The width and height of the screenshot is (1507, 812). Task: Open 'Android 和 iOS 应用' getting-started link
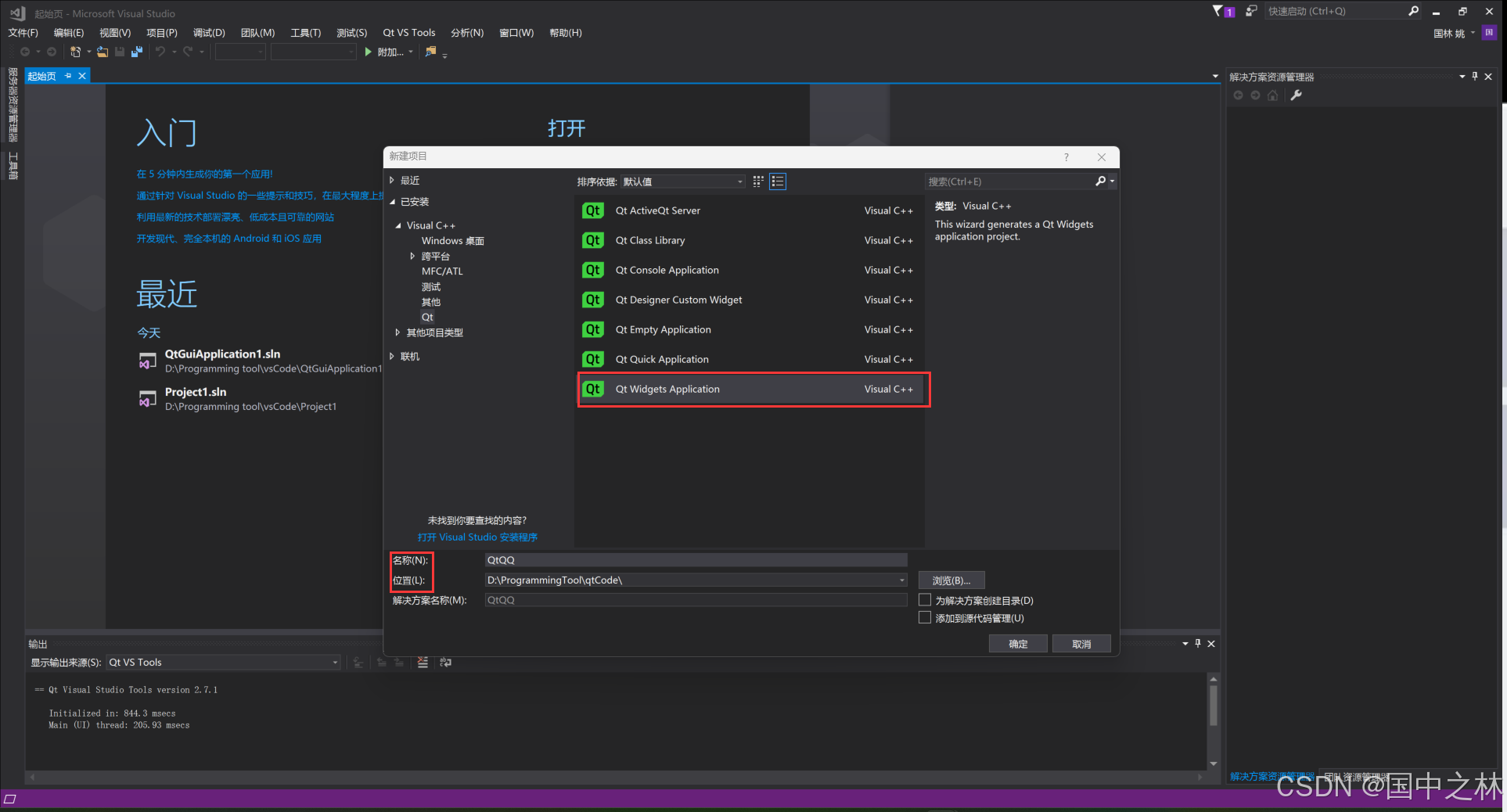click(x=229, y=239)
